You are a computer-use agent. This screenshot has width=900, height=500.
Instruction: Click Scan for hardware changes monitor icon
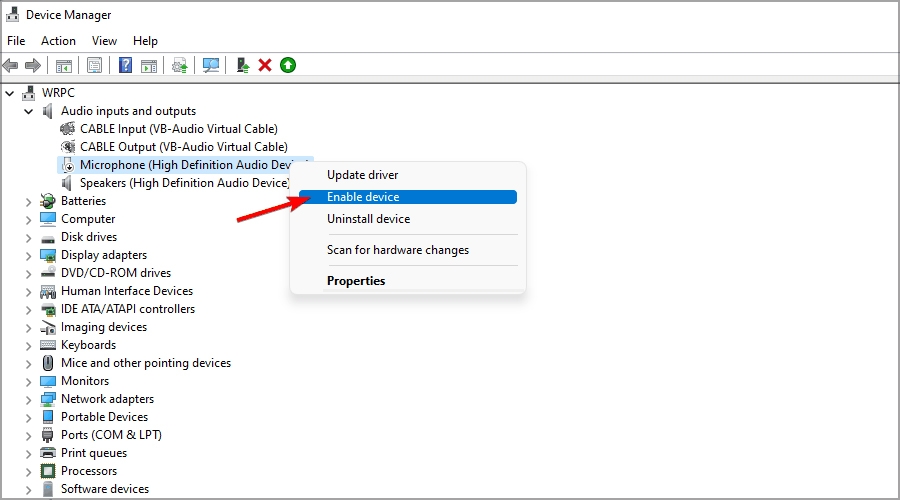click(x=211, y=65)
